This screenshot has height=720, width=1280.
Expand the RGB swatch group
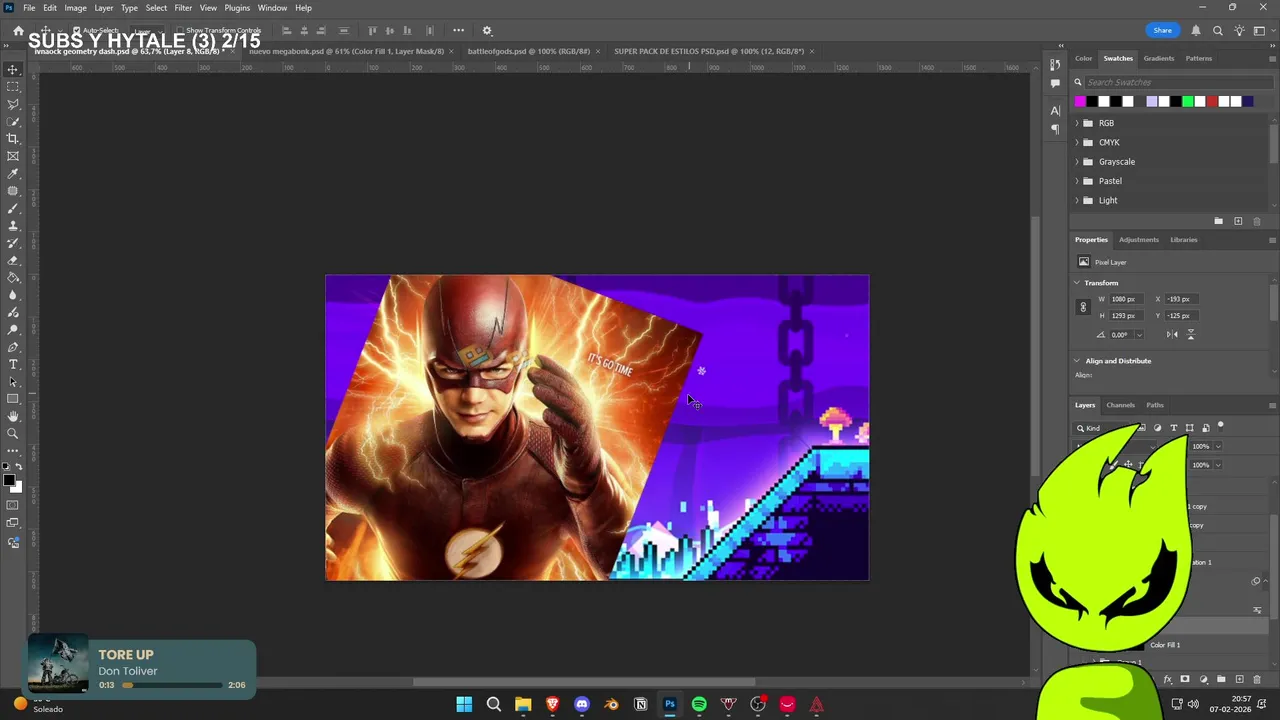coord(1077,123)
